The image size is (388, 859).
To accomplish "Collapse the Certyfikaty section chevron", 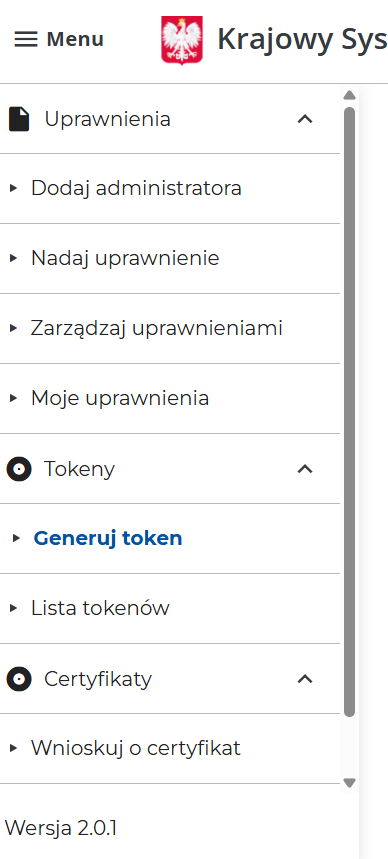I will [x=305, y=679].
